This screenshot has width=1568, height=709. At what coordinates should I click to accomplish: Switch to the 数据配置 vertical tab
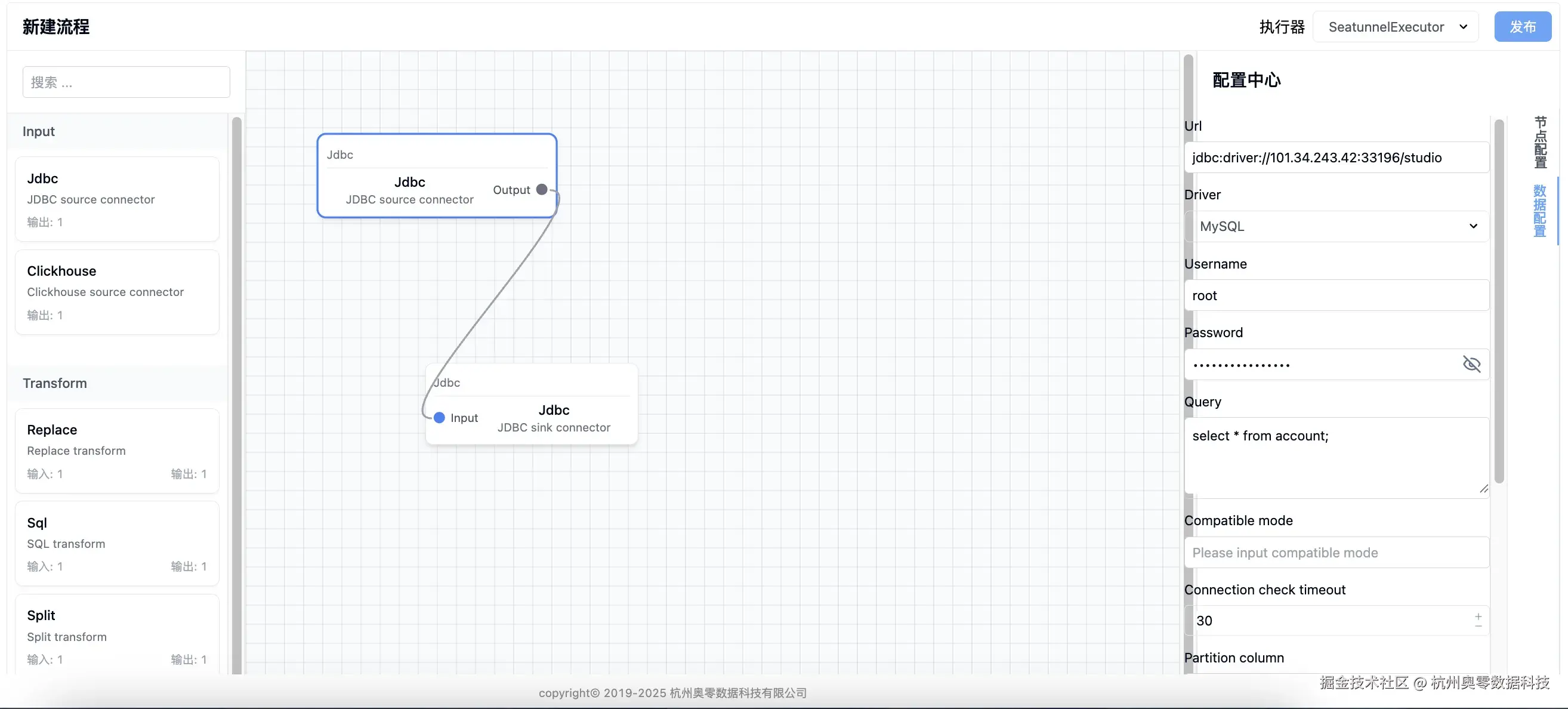tap(1540, 211)
